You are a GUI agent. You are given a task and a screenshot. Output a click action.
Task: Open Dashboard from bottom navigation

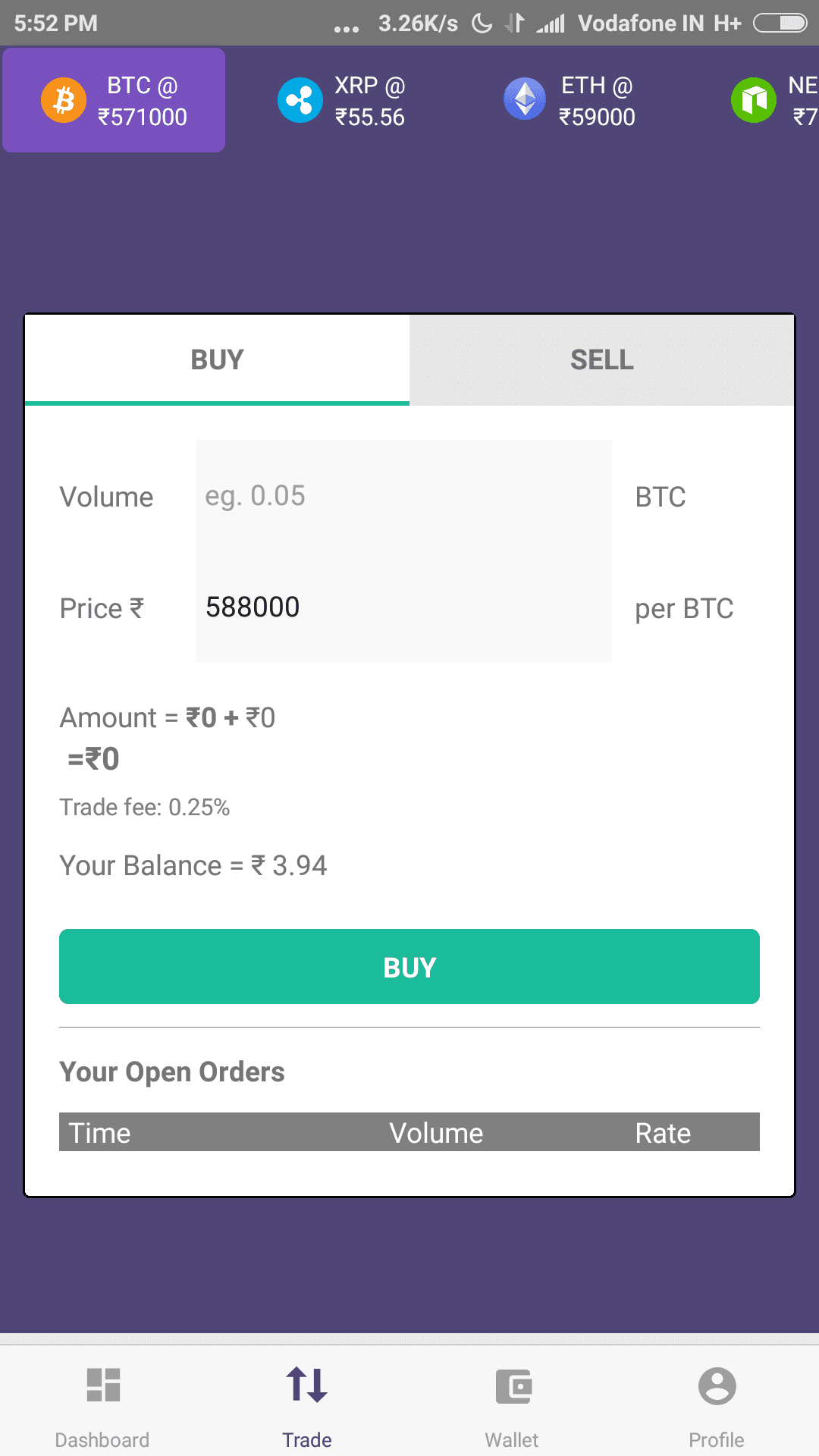point(102,1404)
